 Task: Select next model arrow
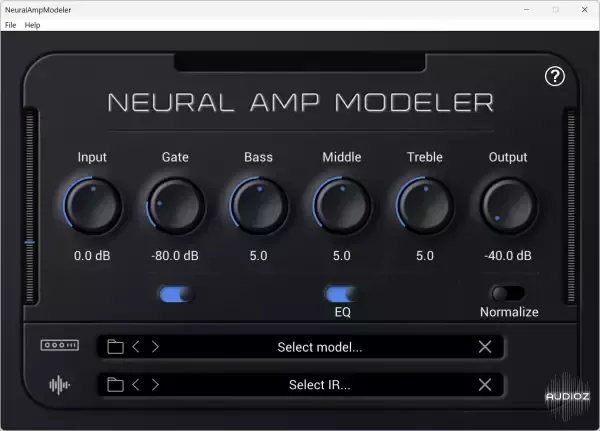(x=155, y=347)
